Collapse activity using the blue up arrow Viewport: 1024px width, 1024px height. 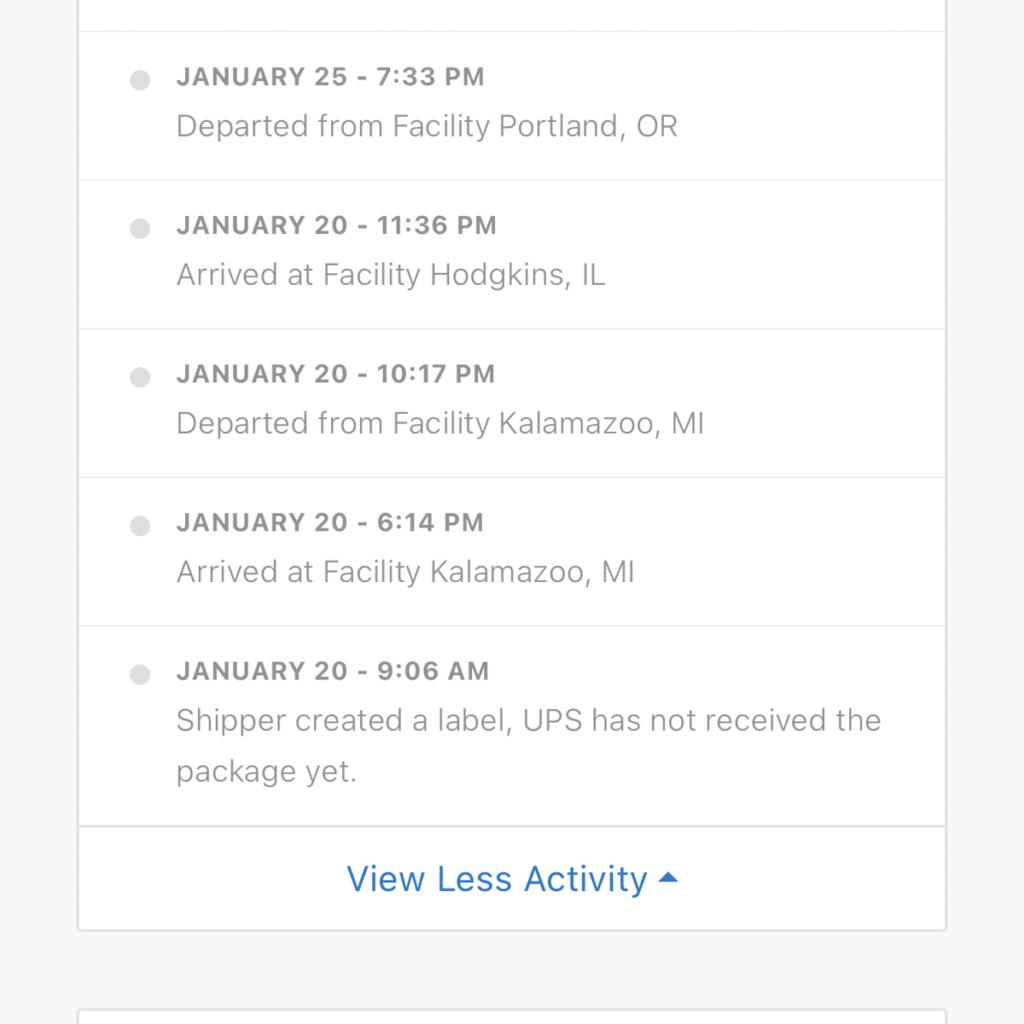[x=669, y=878]
